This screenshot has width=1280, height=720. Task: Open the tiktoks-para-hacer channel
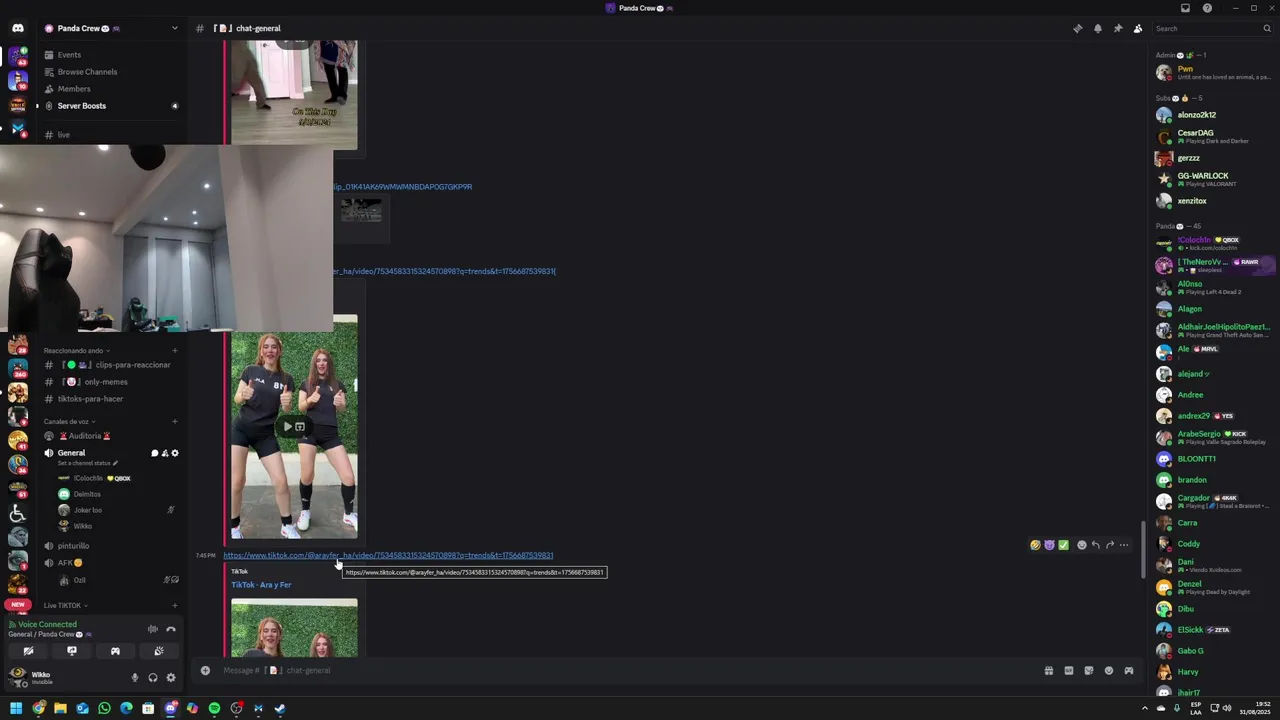(110, 399)
